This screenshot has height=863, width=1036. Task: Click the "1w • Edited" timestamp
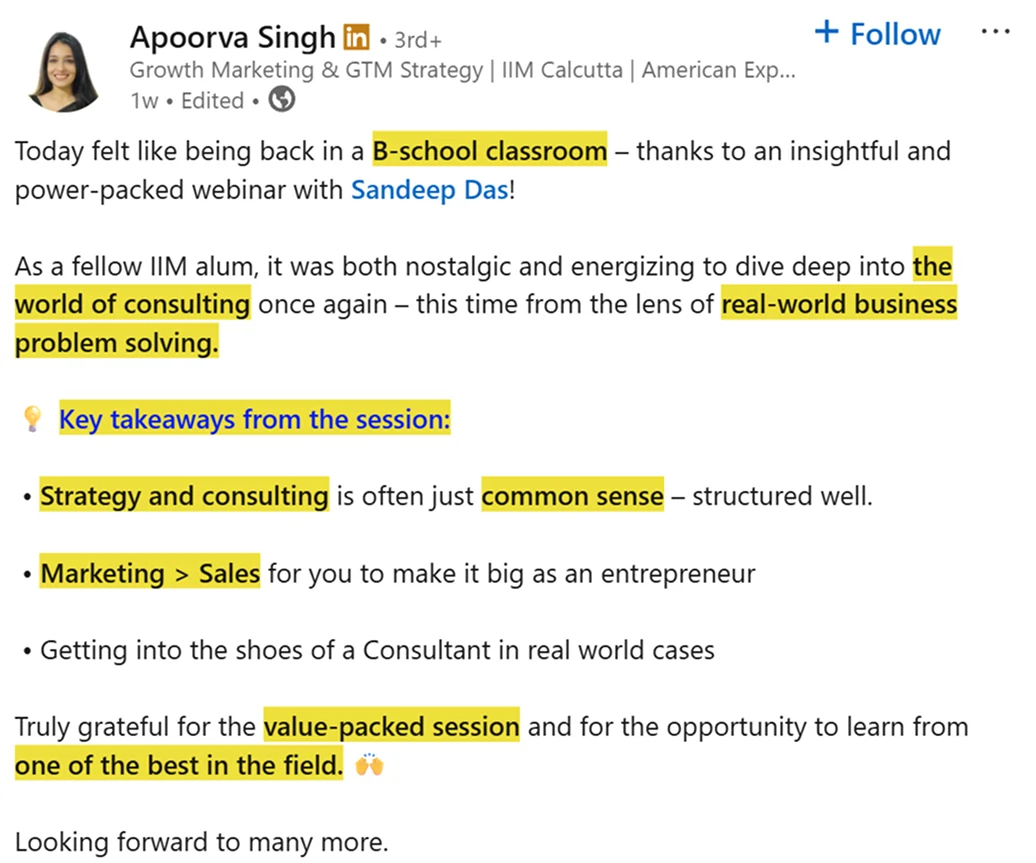tap(187, 100)
